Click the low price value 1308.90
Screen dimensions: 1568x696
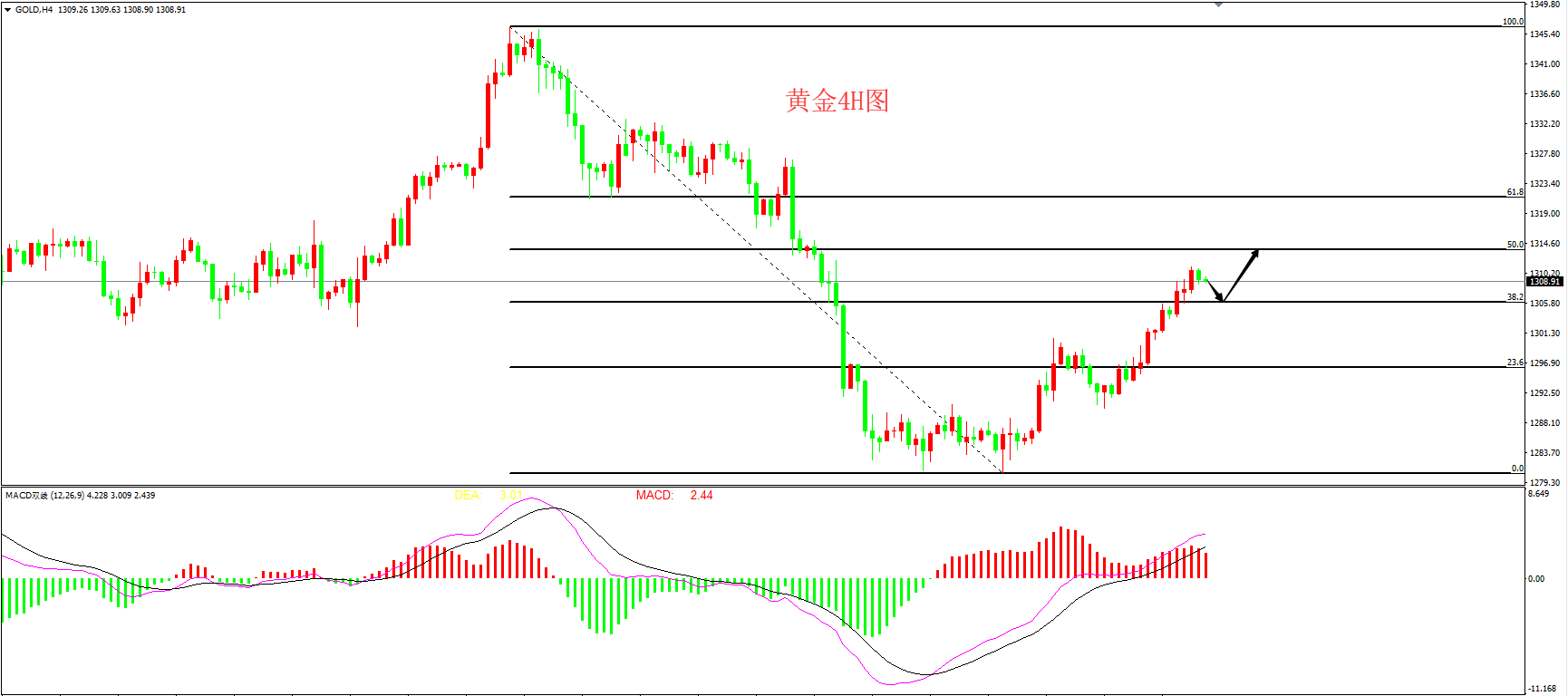pos(138,10)
